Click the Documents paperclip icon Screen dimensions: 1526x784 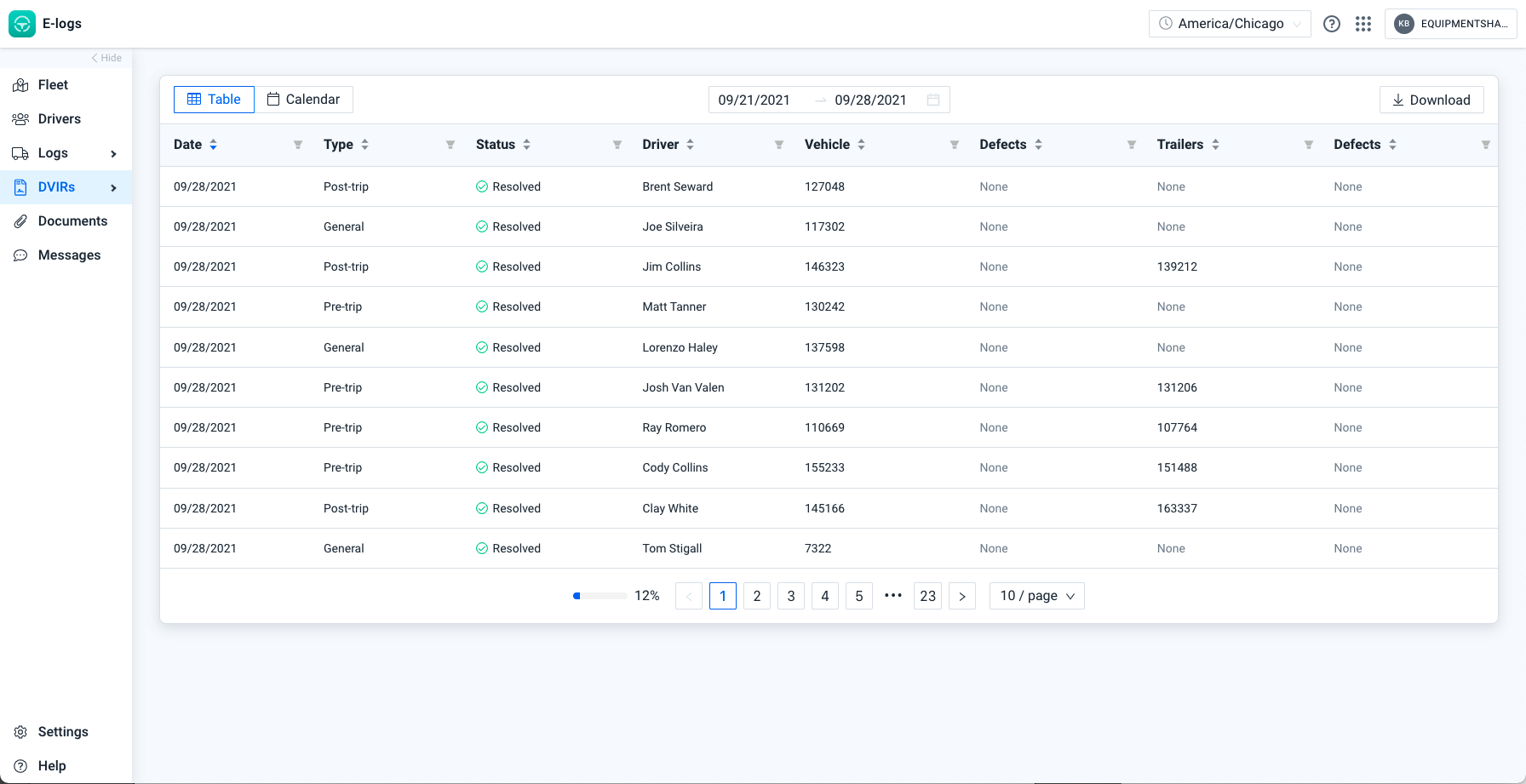tap(20, 221)
